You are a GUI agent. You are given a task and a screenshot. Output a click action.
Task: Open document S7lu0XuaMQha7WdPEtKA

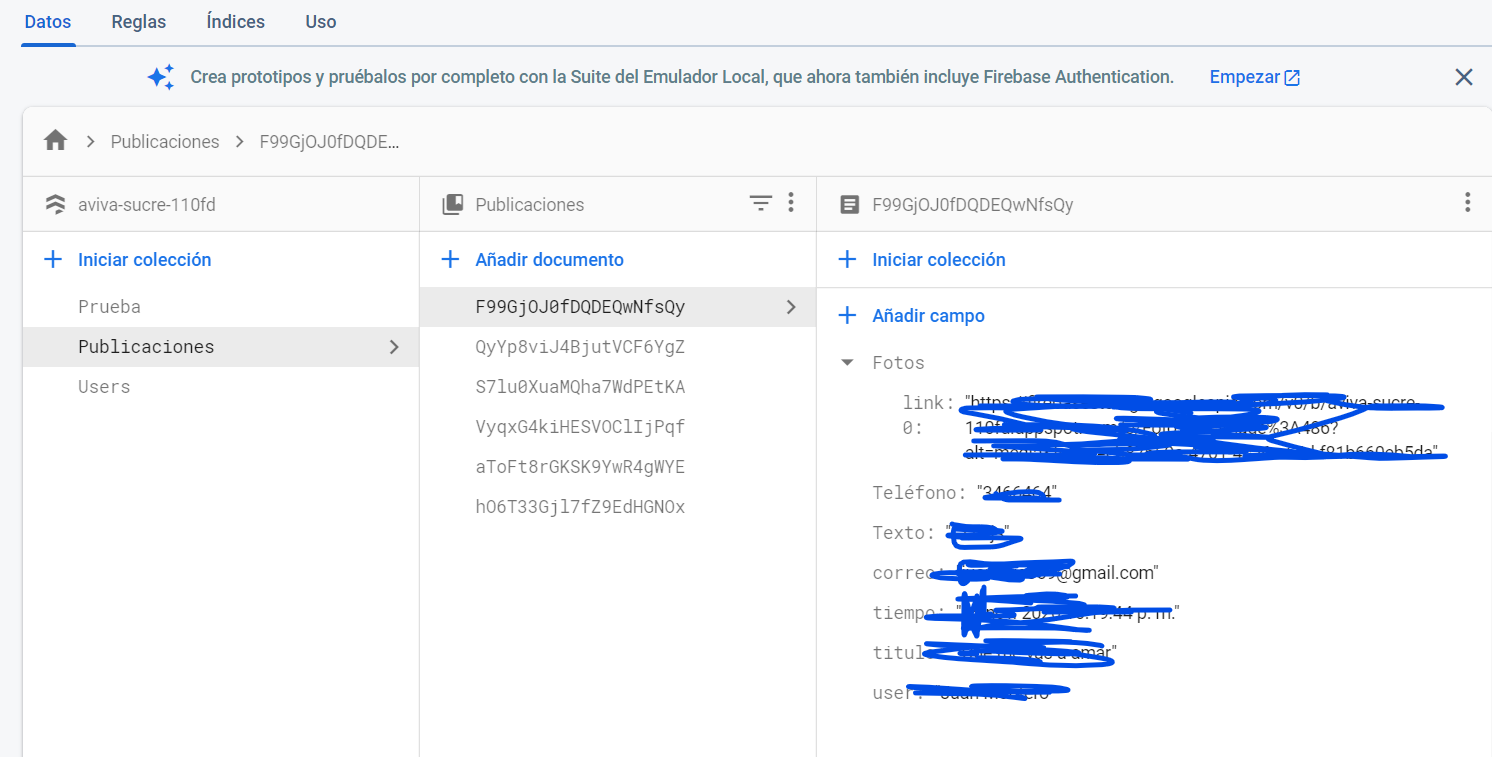coord(580,387)
